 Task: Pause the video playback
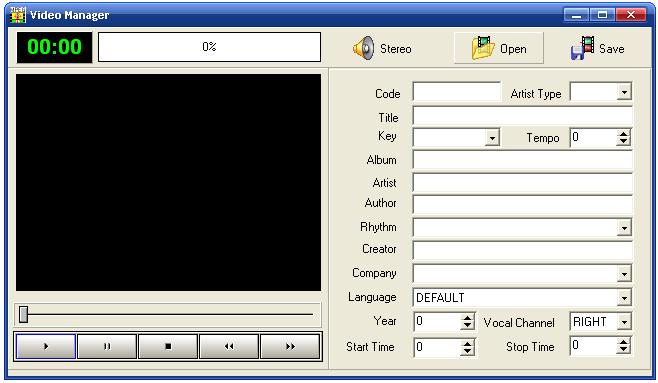tap(107, 346)
